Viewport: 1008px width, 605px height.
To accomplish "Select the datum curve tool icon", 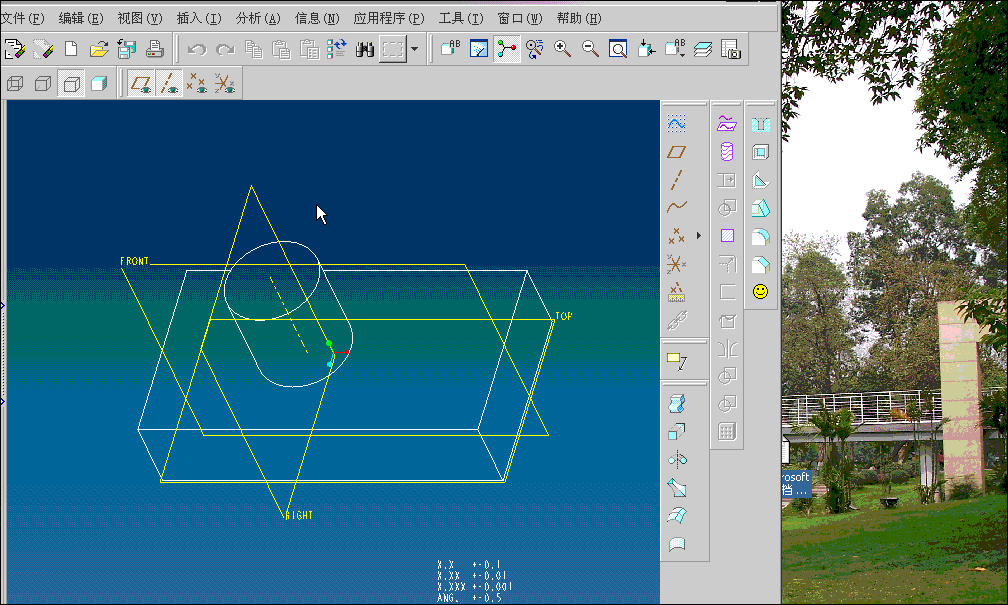I will [677, 208].
